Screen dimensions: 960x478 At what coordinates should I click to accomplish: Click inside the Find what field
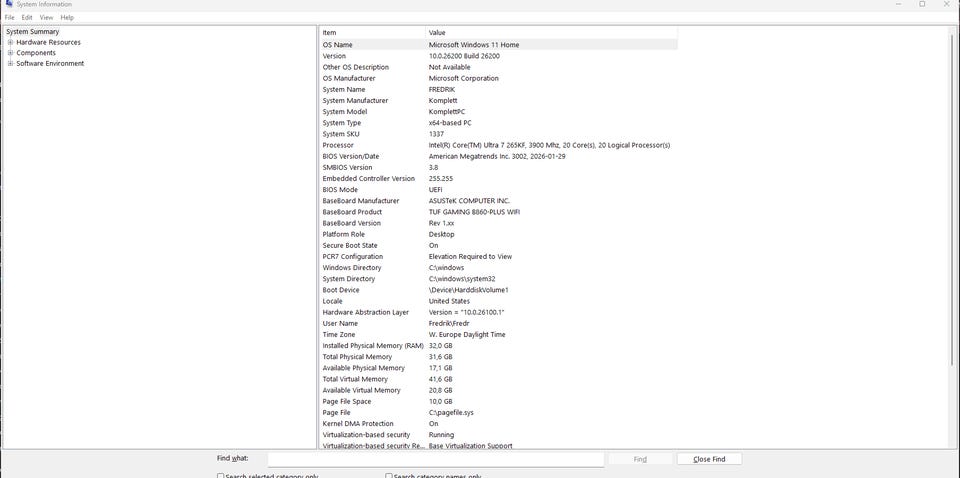point(435,459)
